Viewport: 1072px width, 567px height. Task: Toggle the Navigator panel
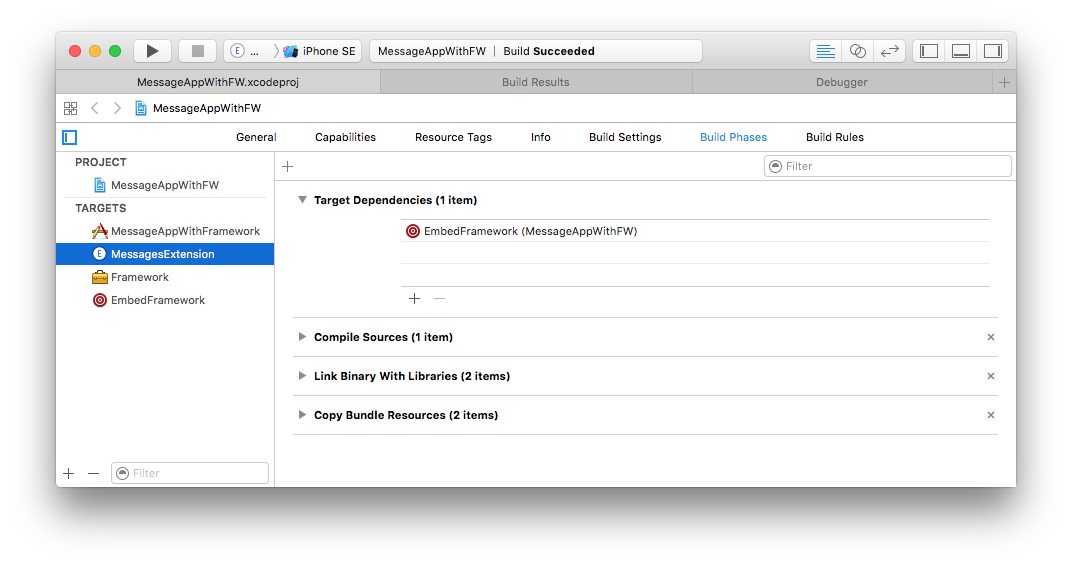click(x=929, y=51)
